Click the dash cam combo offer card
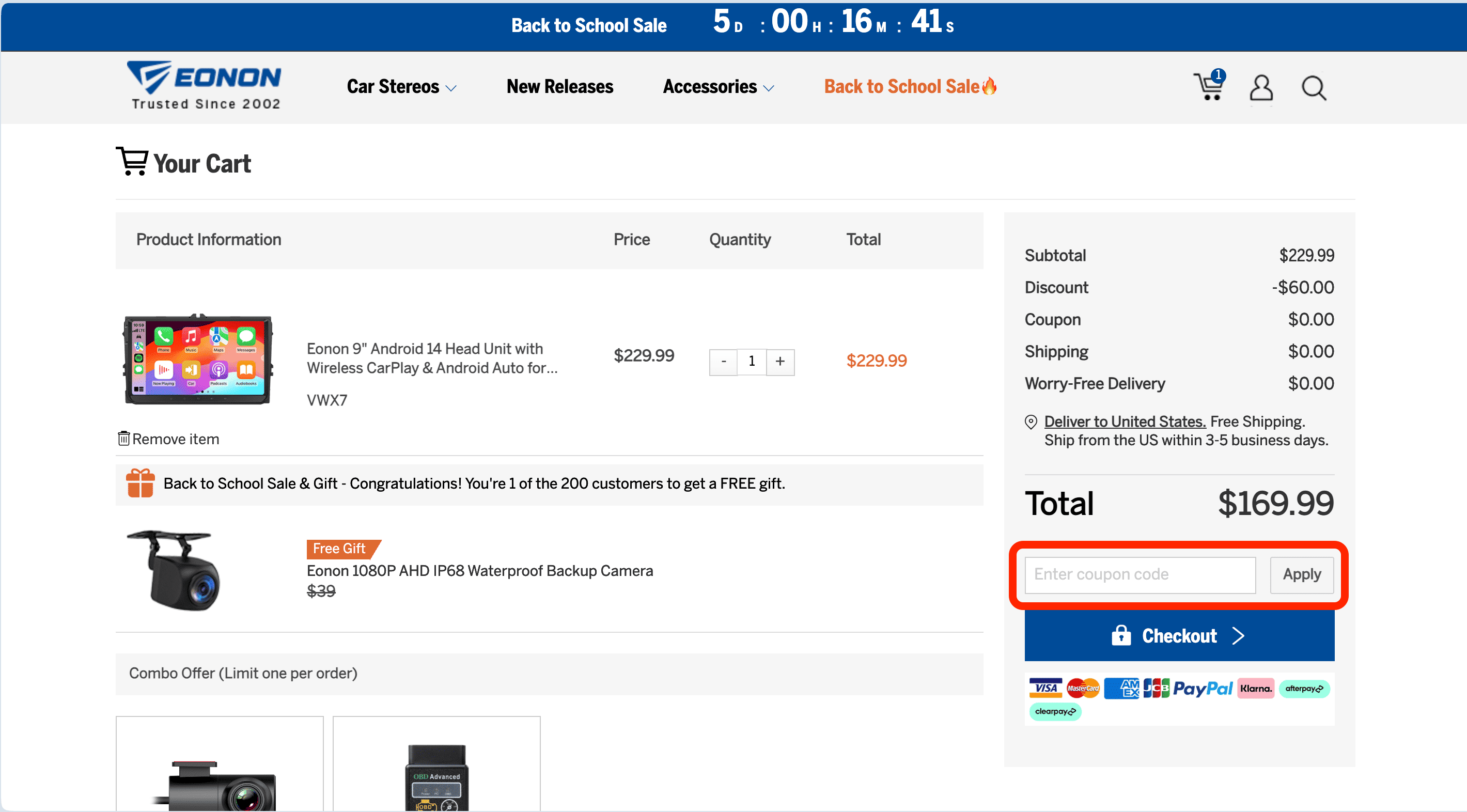 click(219, 763)
